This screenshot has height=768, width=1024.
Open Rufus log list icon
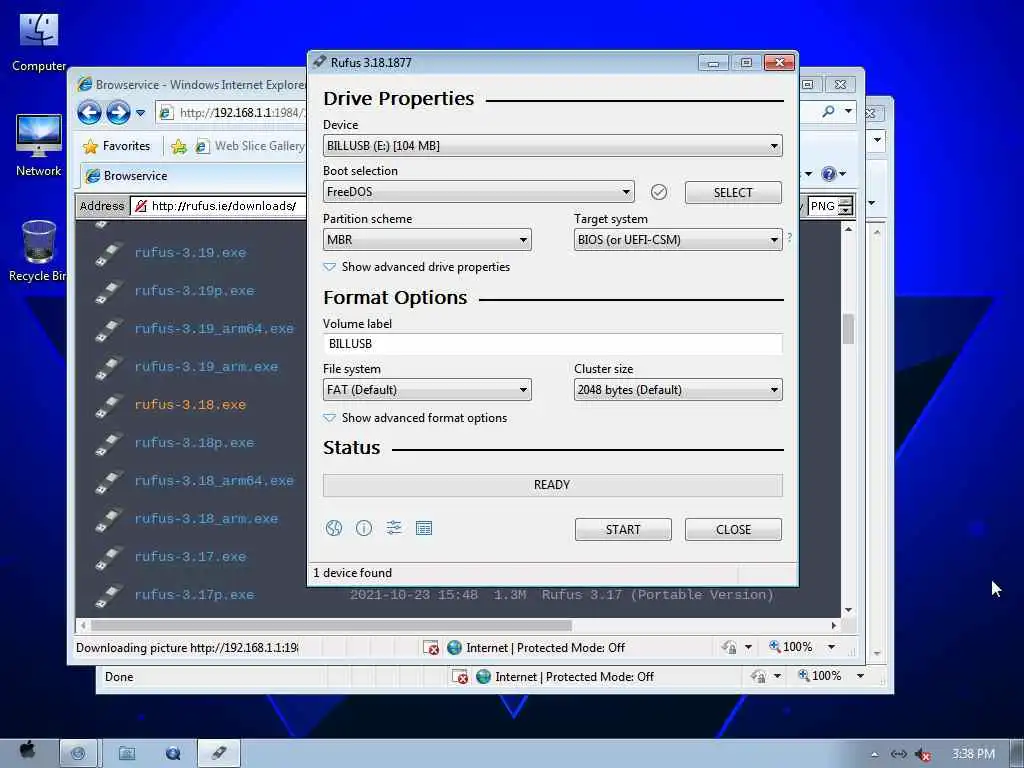coord(424,528)
